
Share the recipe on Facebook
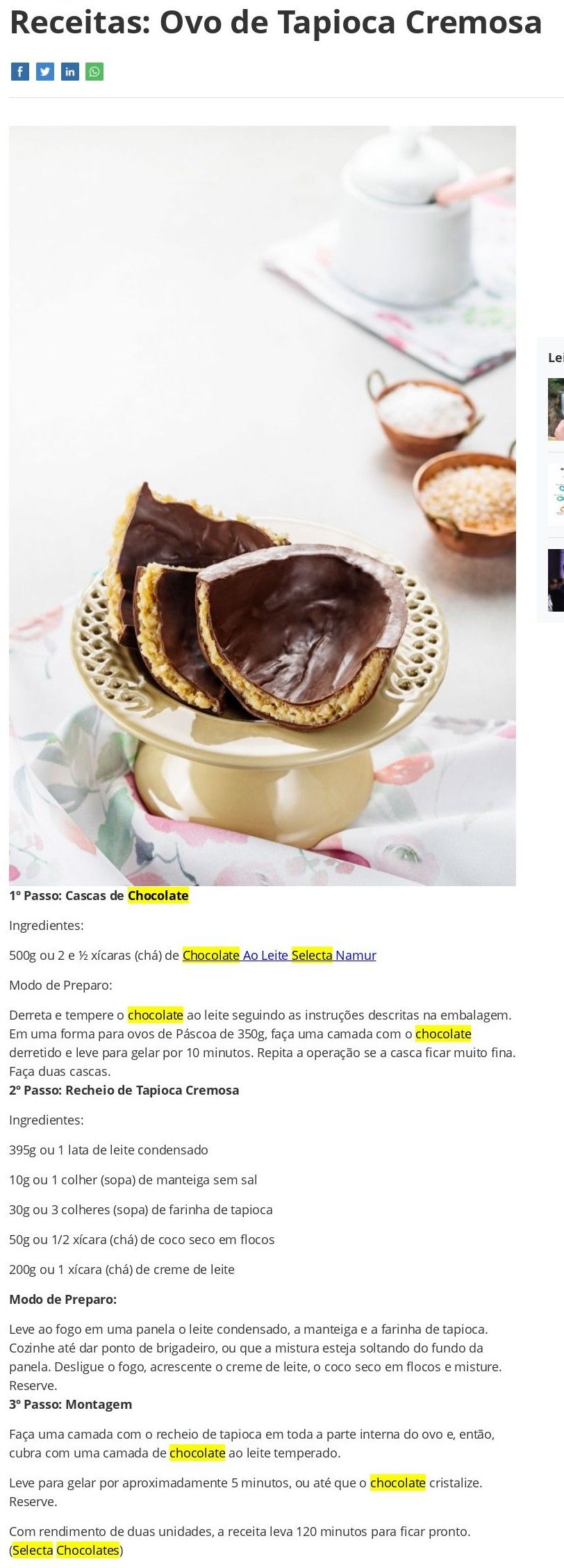pos(20,72)
